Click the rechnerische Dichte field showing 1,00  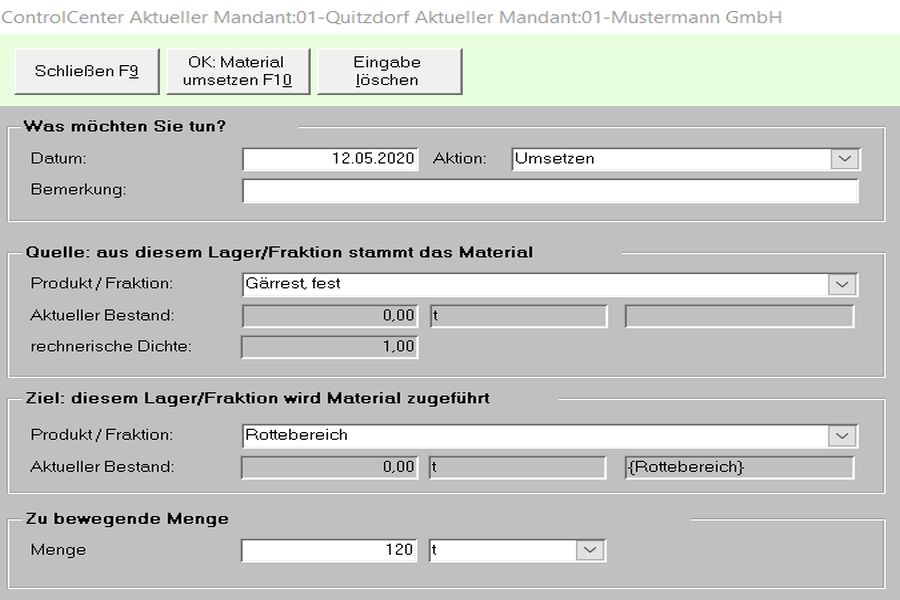click(x=329, y=347)
